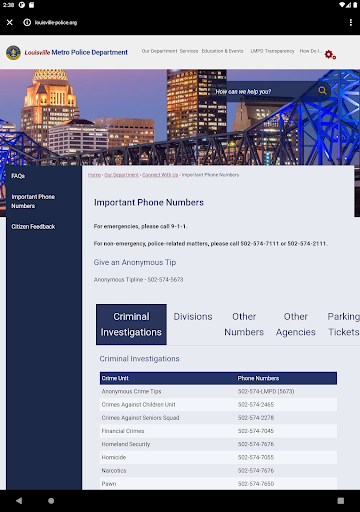The width and height of the screenshot is (360, 512).
Task: Switch to the Divisions tab
Action: tap(193, 317)
